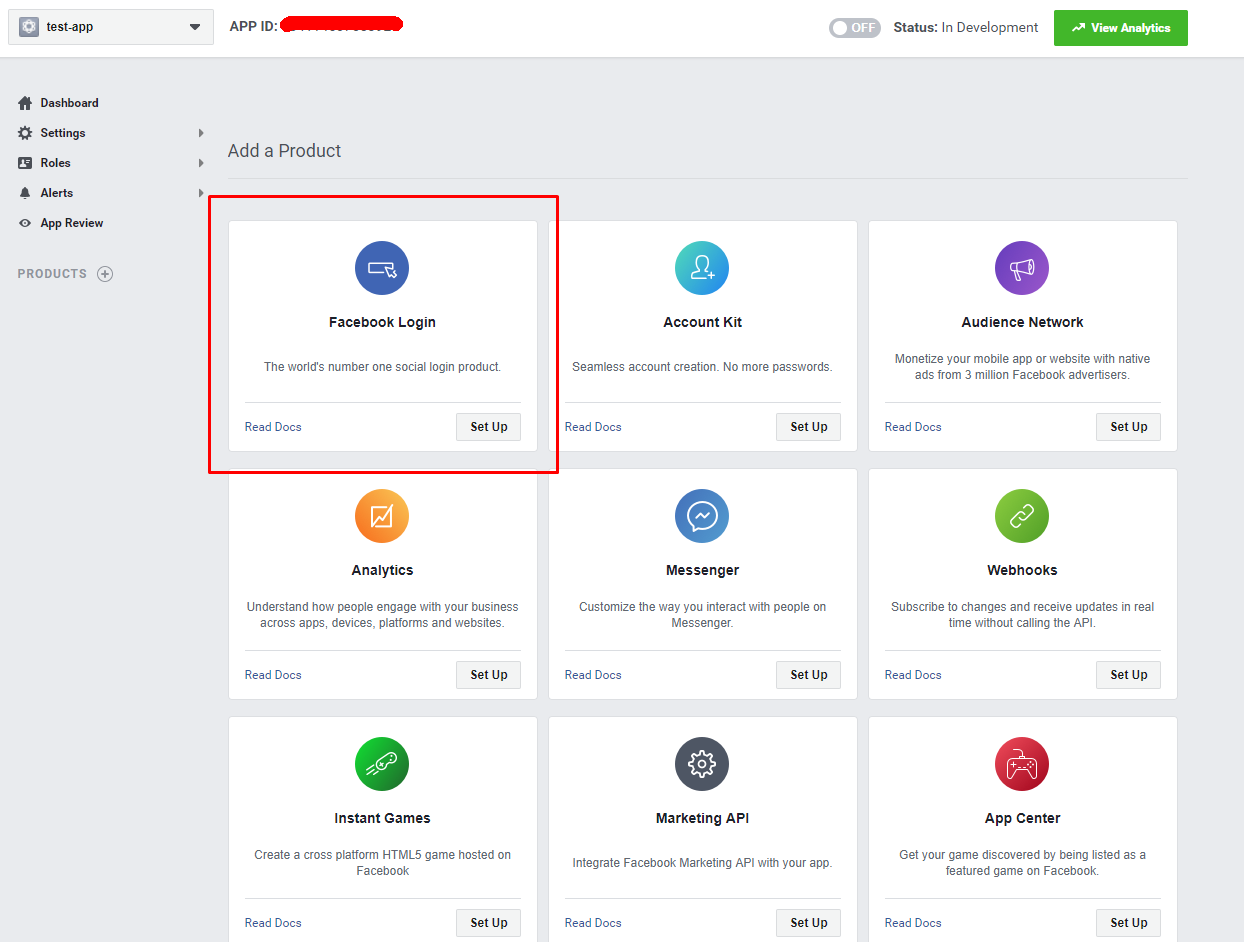Image resolution: width=1244 pixels, height=942 pixels.
Task: Toggle the app status OFF switch
Action: pos(855,28)
